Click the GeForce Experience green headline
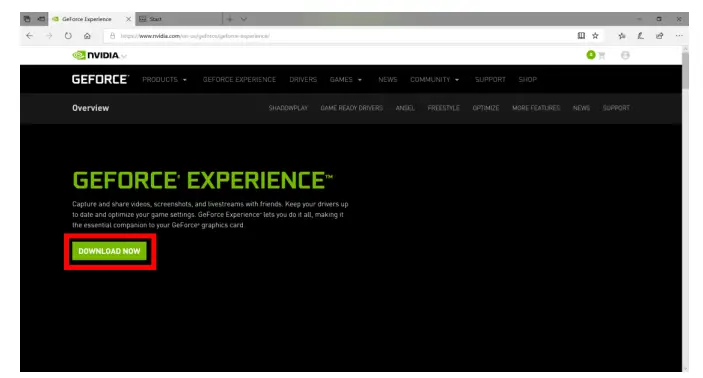 [203, 180]
